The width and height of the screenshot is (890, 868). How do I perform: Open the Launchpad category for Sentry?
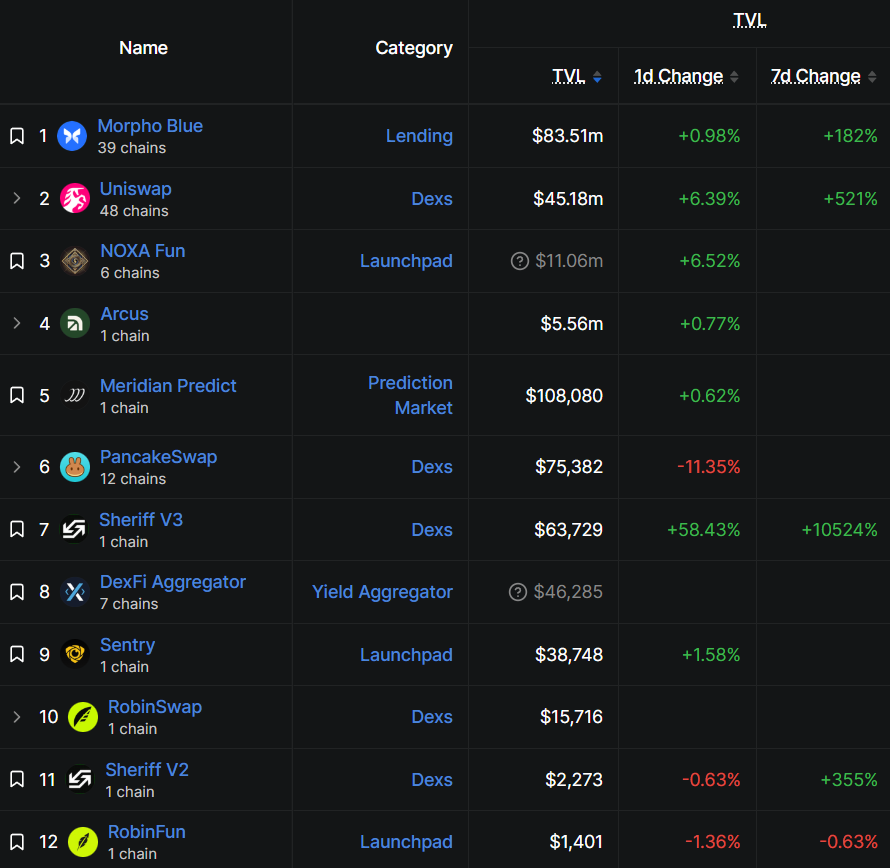click(x=406, y=655)
